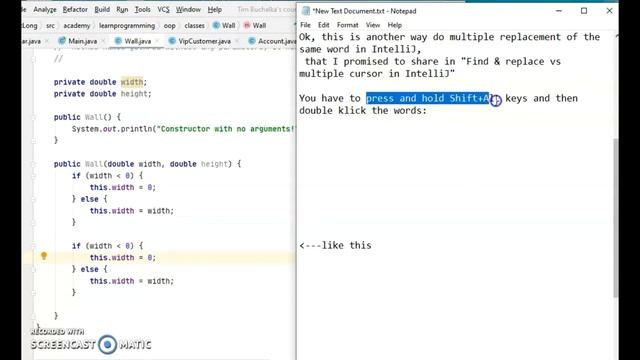Open Notepad's Edit menu

324,25
